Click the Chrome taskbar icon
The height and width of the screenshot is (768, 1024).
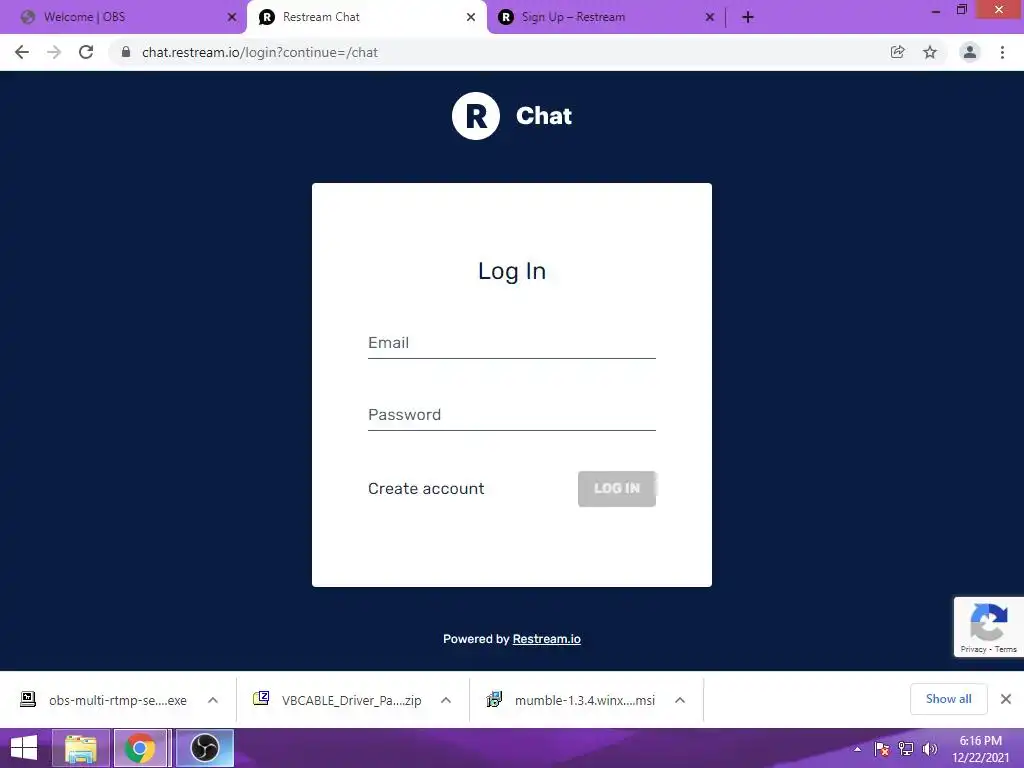point(142,748)
